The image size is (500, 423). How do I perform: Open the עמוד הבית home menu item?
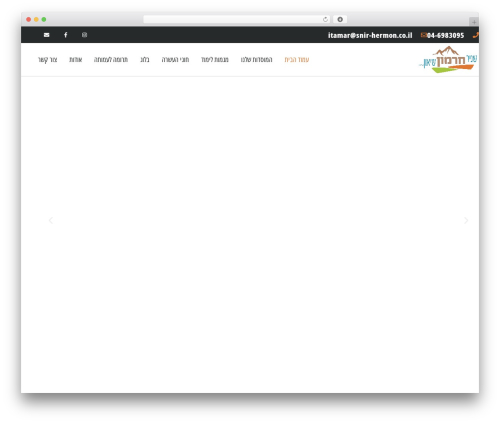click(297, 60)
